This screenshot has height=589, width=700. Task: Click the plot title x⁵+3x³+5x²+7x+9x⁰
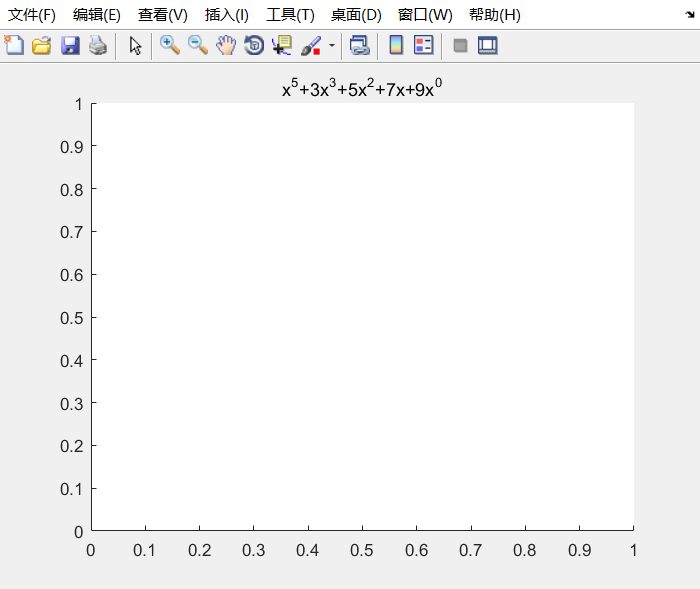362,88
